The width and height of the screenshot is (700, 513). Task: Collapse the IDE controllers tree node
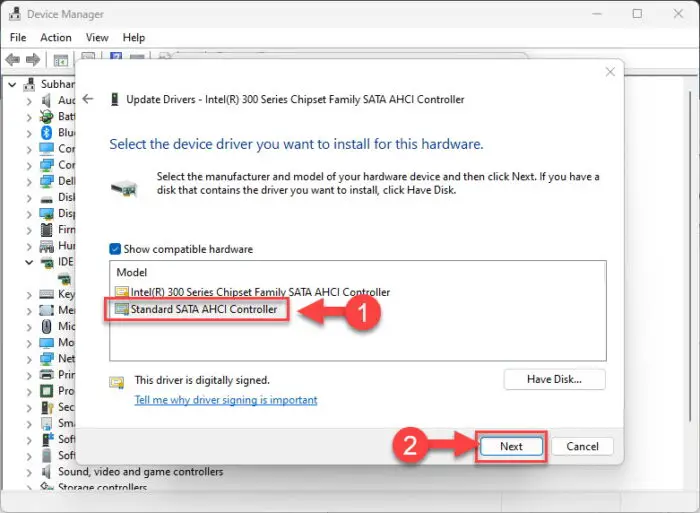(x=29, y=262)
